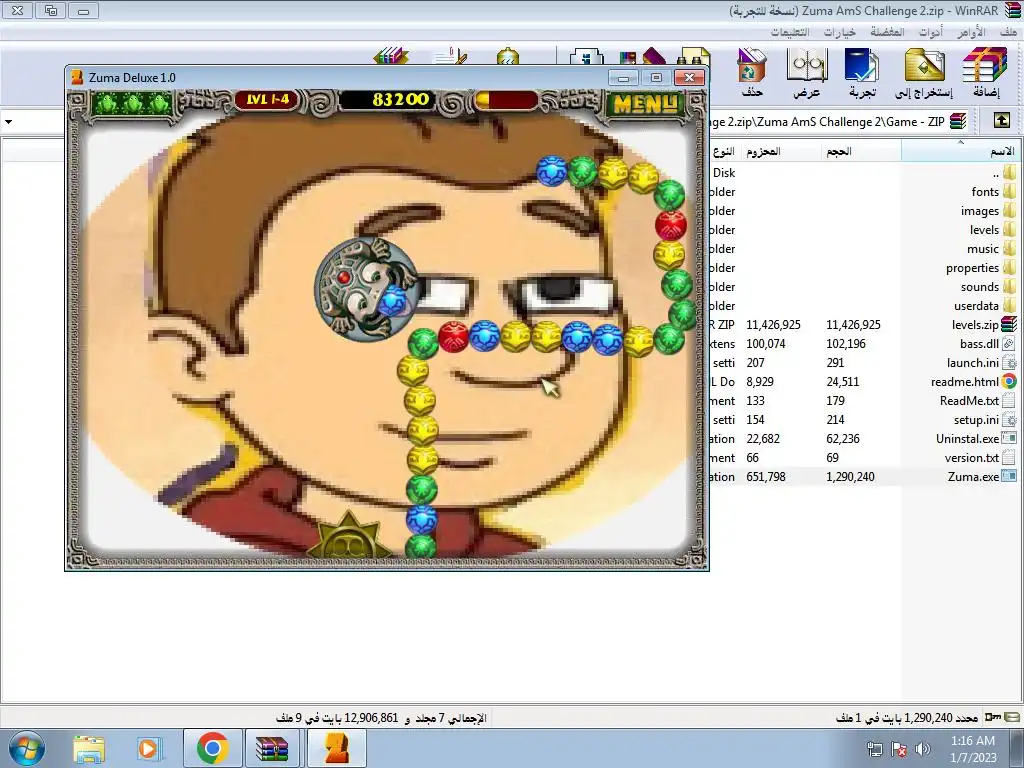Click the Extract To (إستخراج إلى) toolbar icon

(x=924, y=72)
